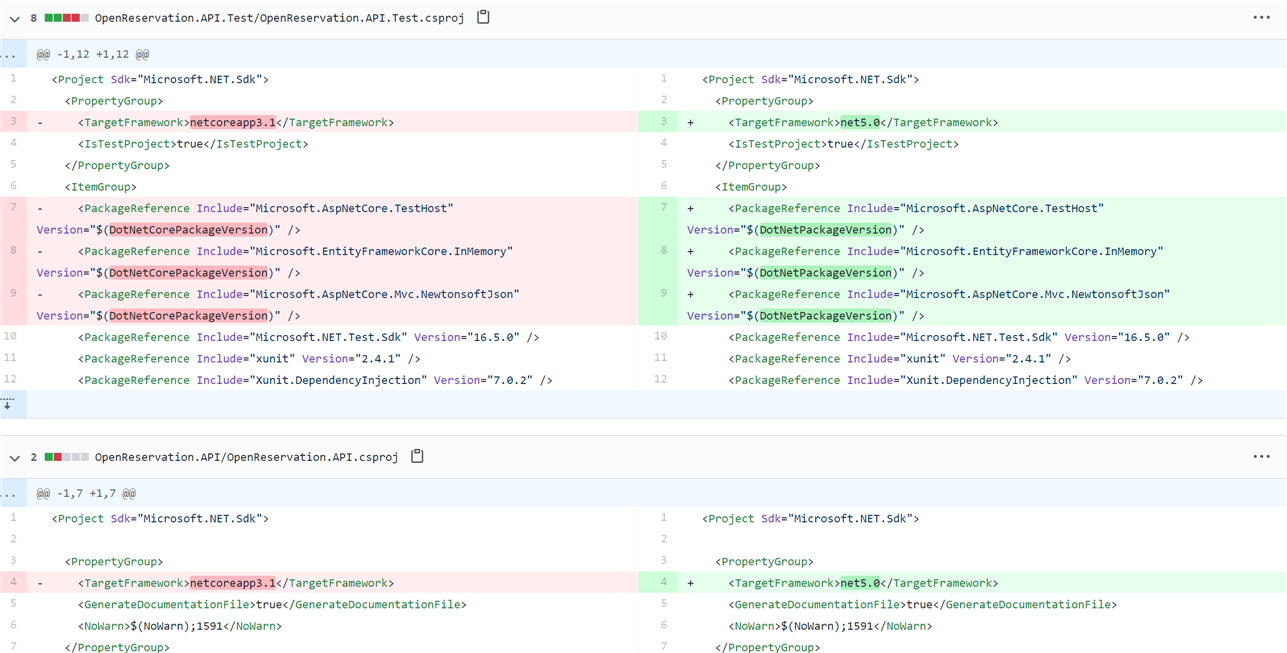This screenshot has width=1287, height=653.
Task: Expand hidden lines above the -1,7 +1,7 hunk
Action: tap(8, 493)
